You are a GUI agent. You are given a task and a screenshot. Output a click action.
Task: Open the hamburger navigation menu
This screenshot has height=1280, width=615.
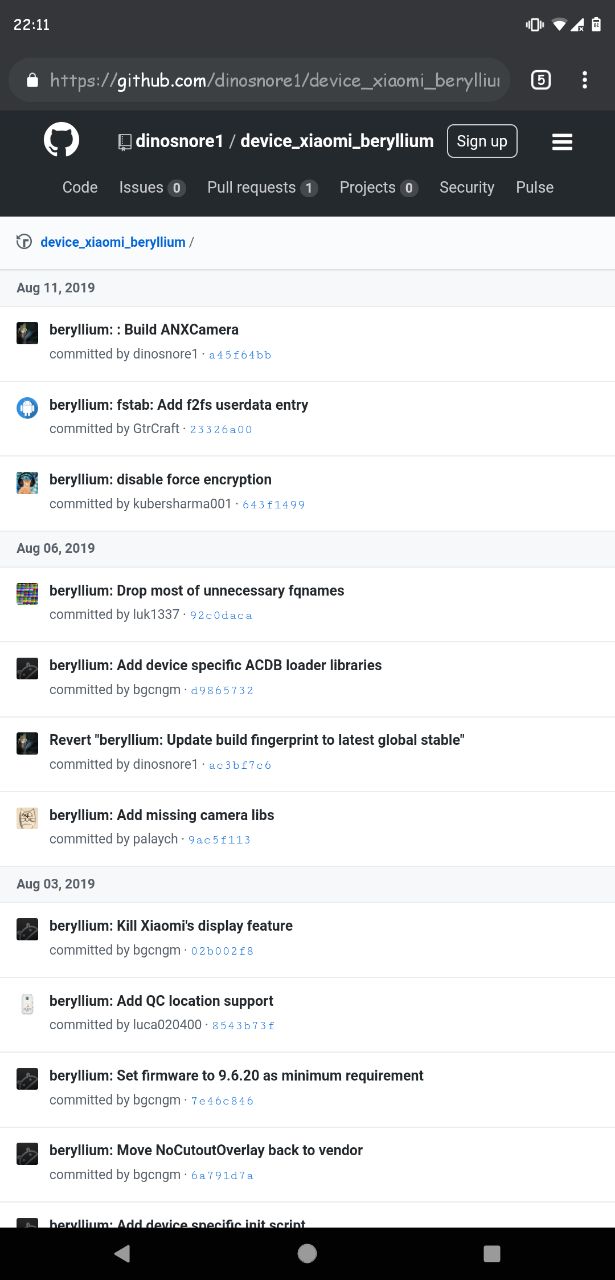562,142
